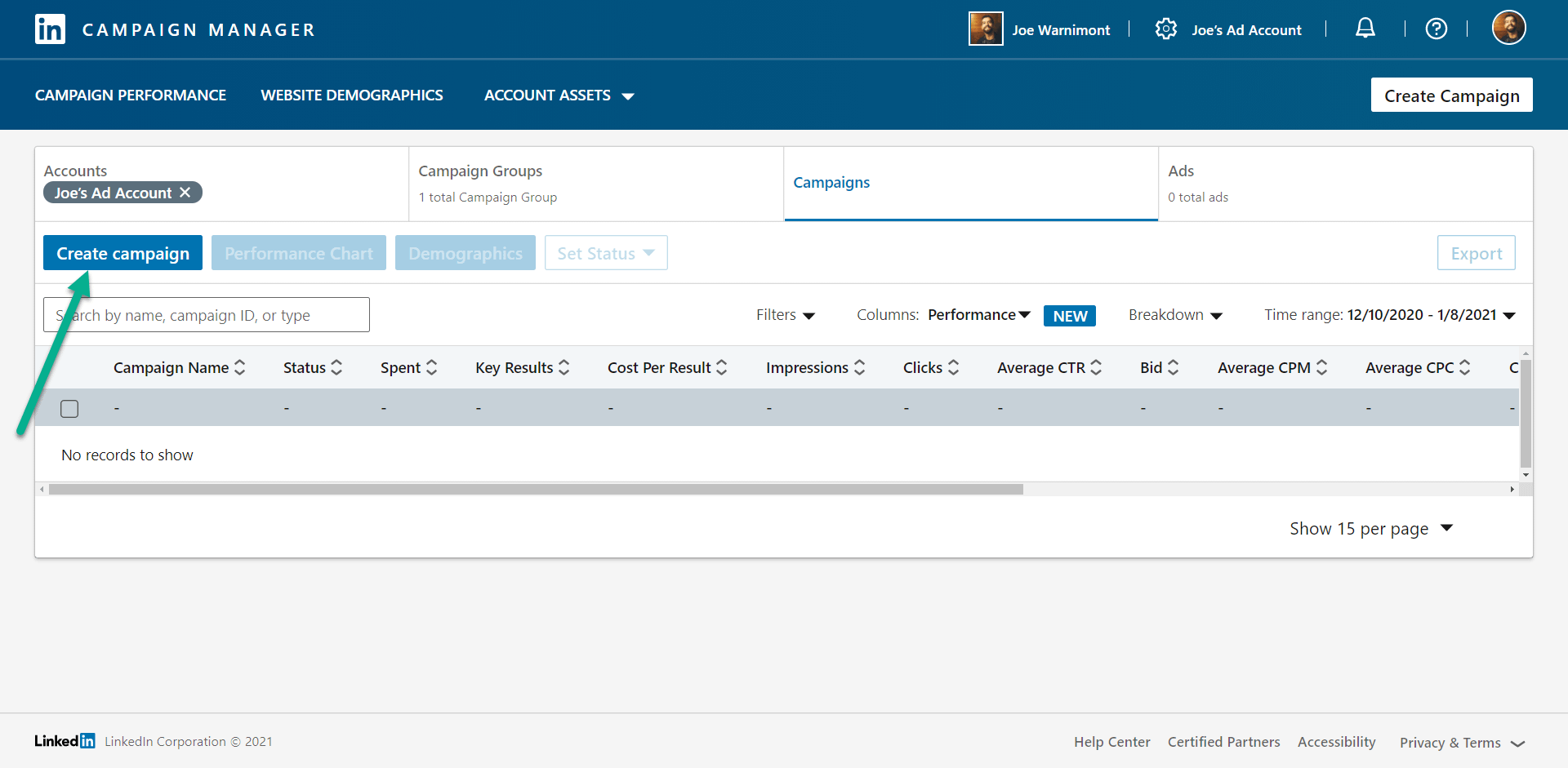Expand Account Assets dropdown menu

[x=559, y=95]
